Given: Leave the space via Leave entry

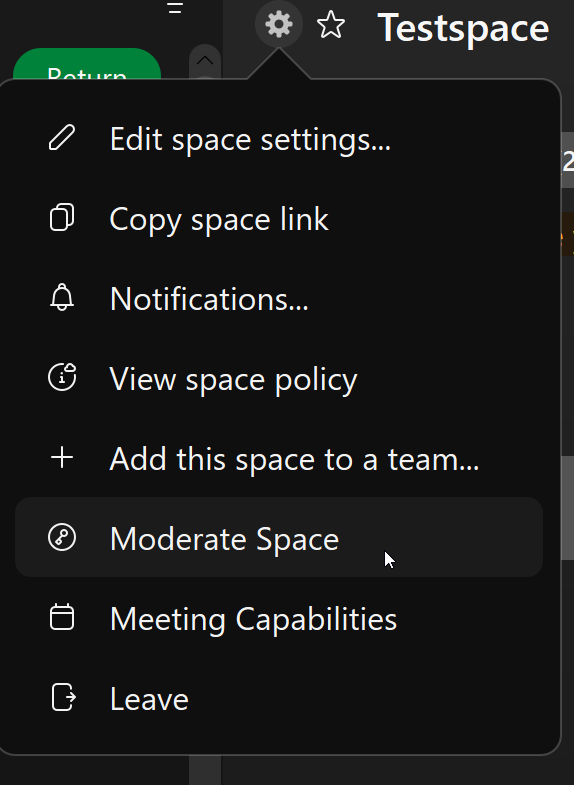Looking at the screenshot, I should point(279,698).
